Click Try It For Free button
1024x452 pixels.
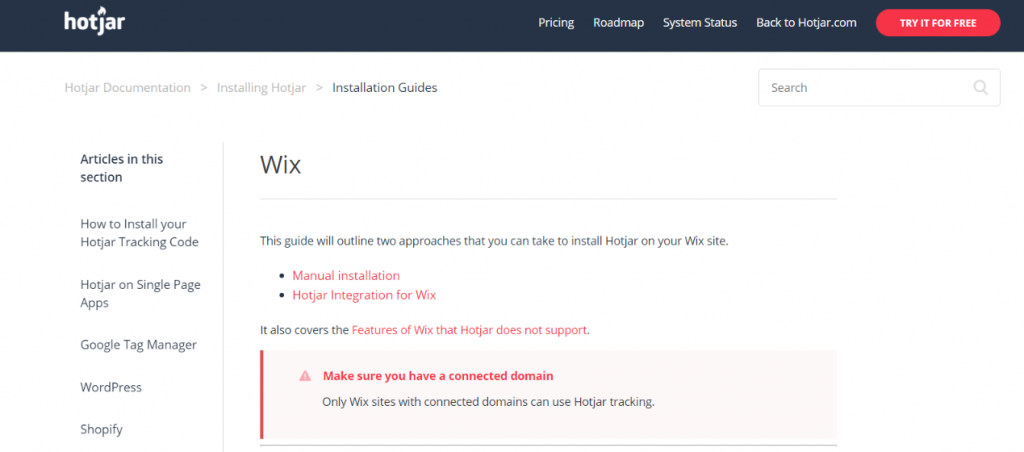pos(938,23)
